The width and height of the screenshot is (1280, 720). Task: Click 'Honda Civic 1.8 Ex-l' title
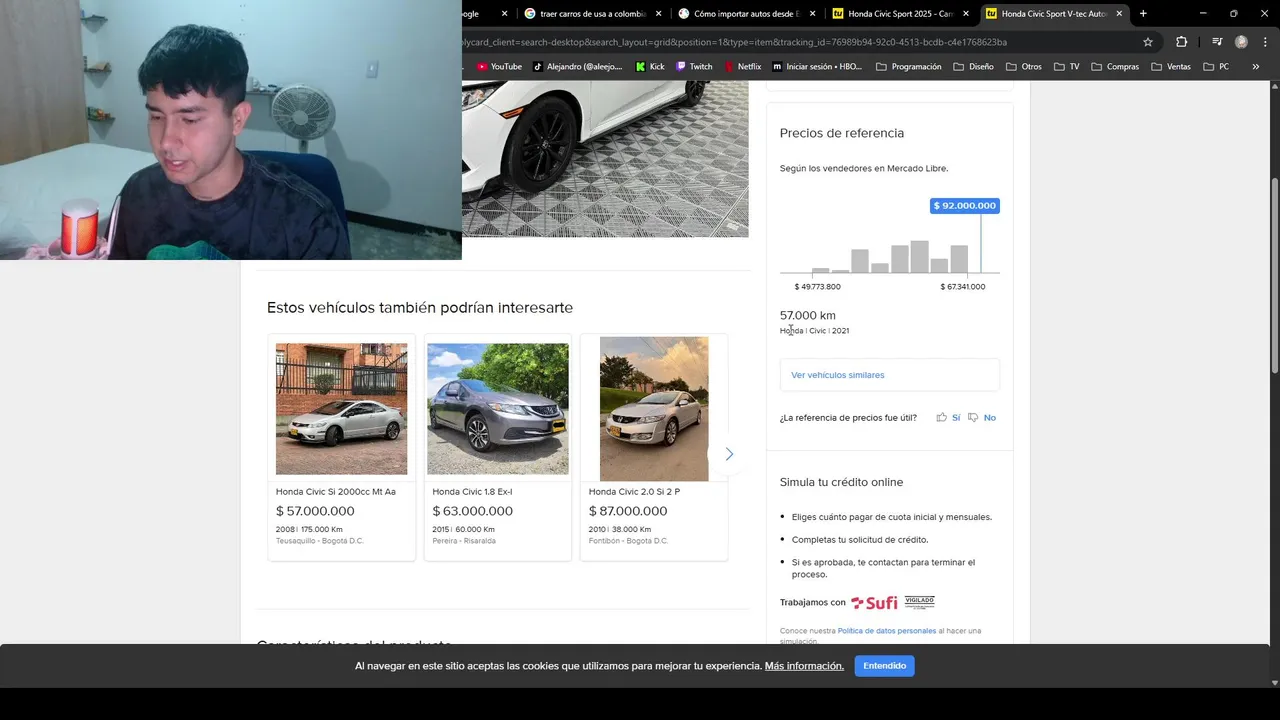[472, 492]
